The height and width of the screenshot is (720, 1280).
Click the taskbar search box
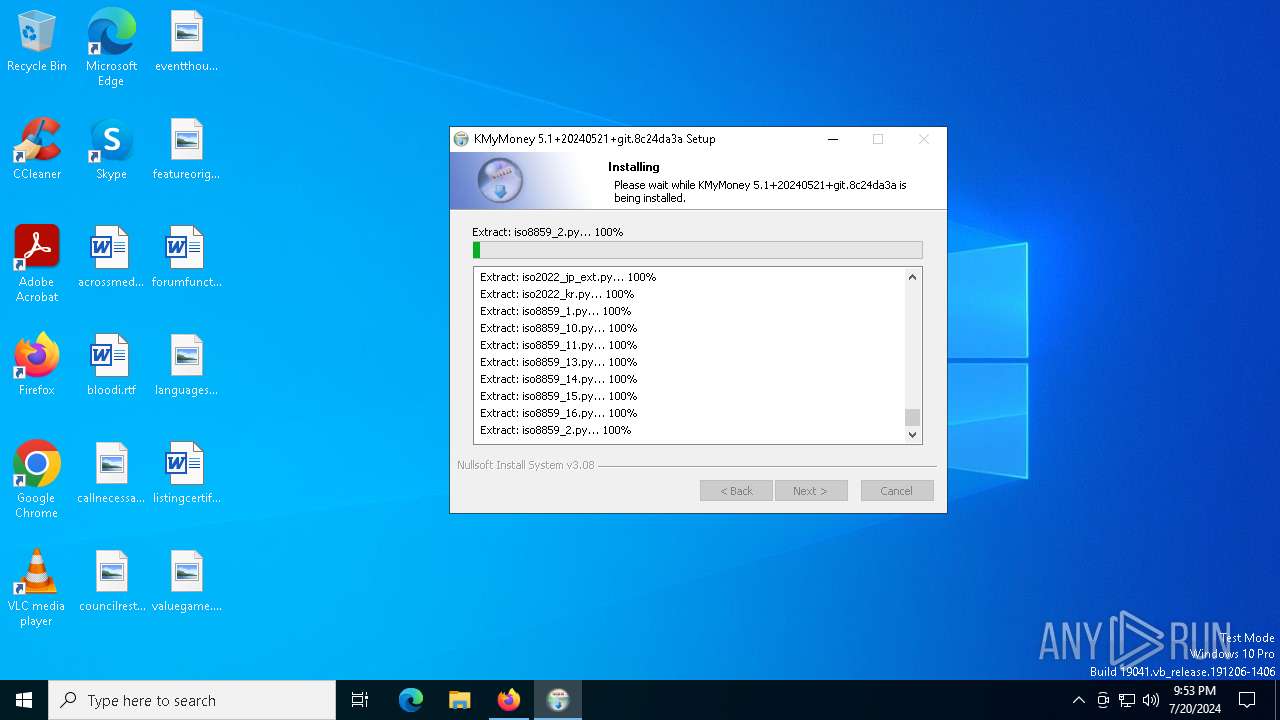(192, 700)
